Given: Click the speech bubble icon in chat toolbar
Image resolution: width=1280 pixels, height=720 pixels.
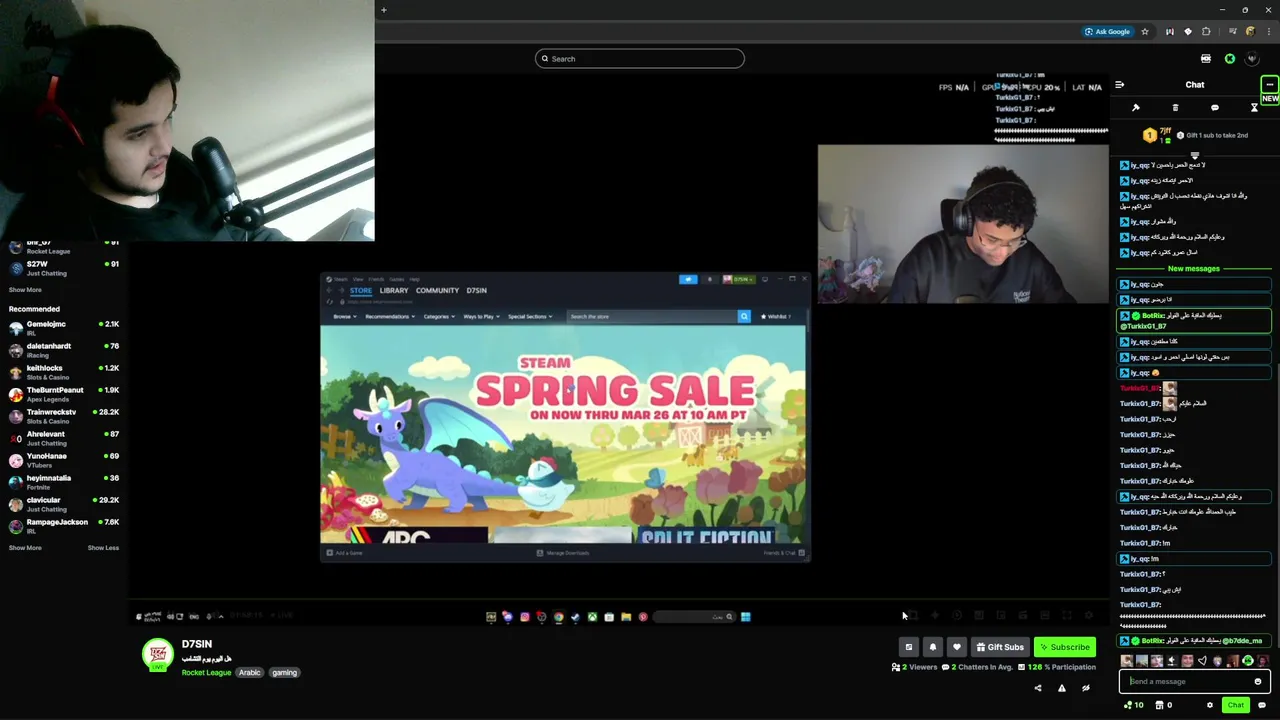Looking at the screenshot, I should click(1215, 108).
